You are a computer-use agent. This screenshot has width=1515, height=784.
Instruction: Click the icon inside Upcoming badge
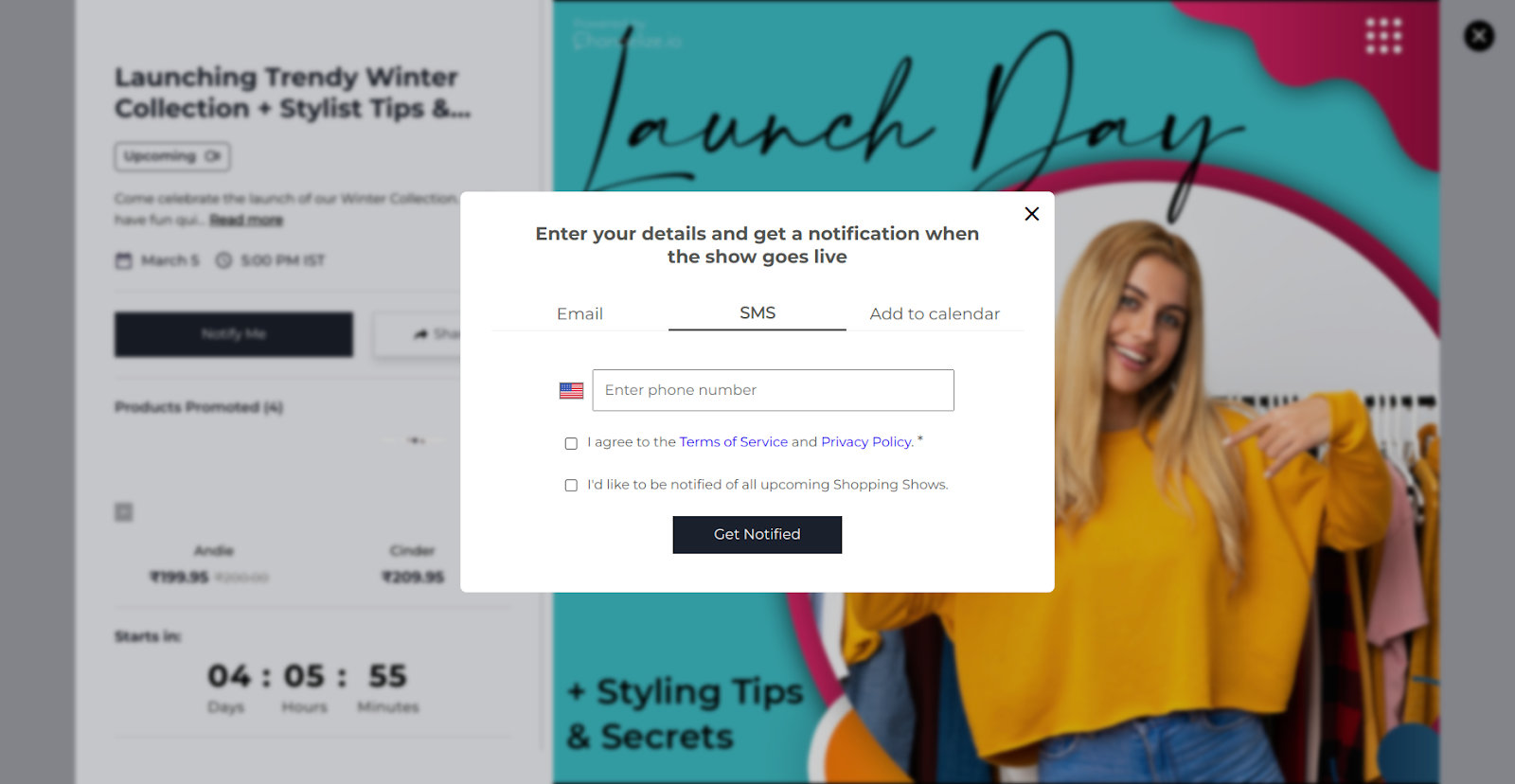tap(213, 156)
